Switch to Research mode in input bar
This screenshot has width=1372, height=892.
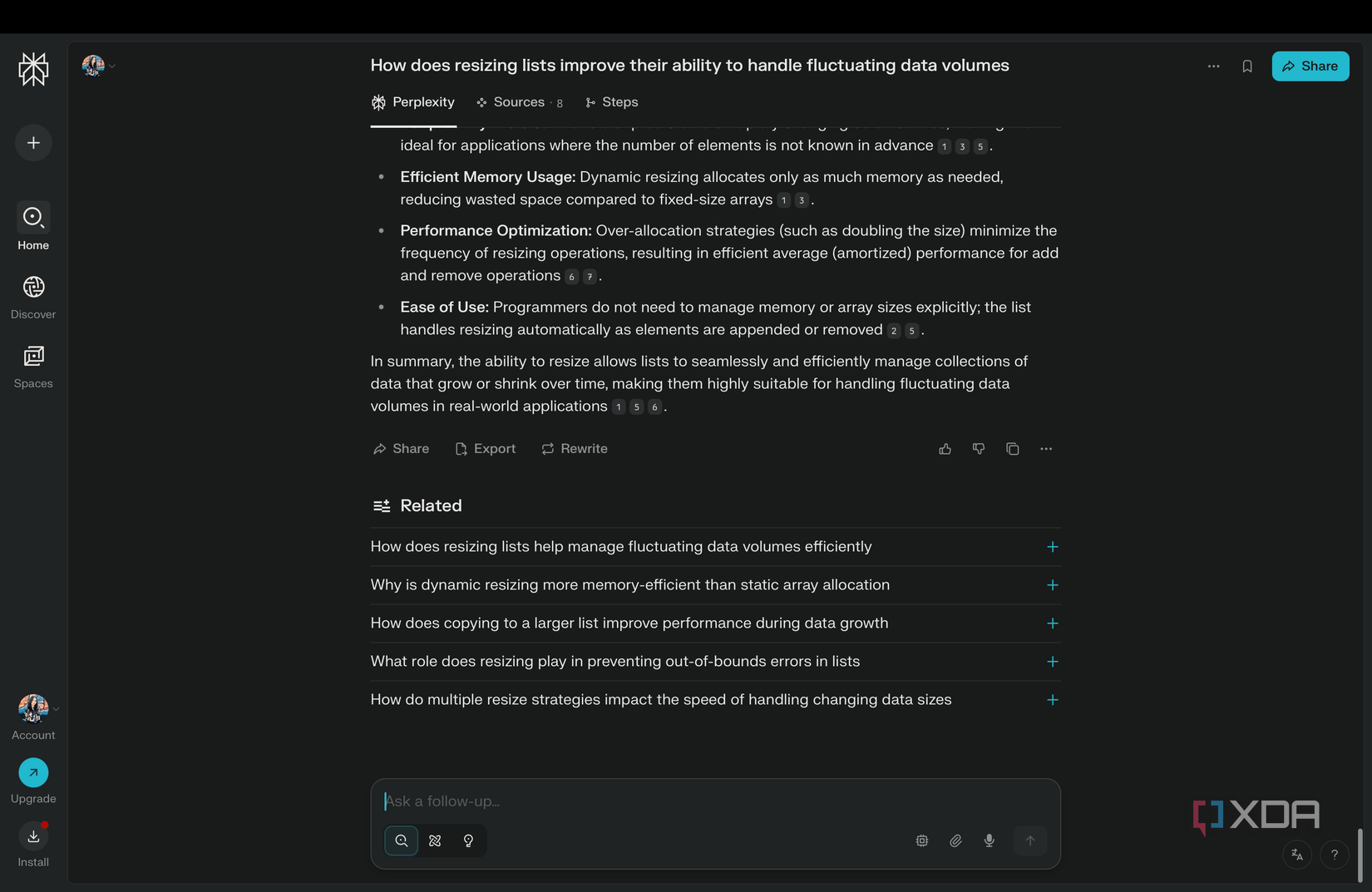click(x=435, y=840)
